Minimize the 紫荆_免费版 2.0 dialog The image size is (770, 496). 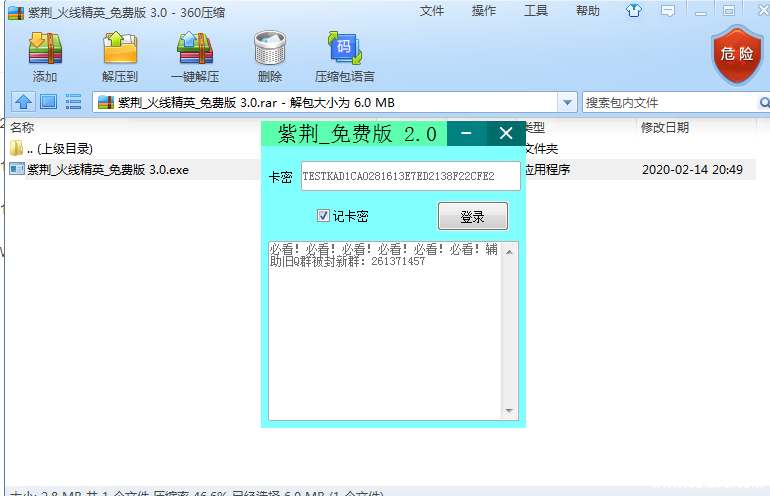[x=467, y=134]
